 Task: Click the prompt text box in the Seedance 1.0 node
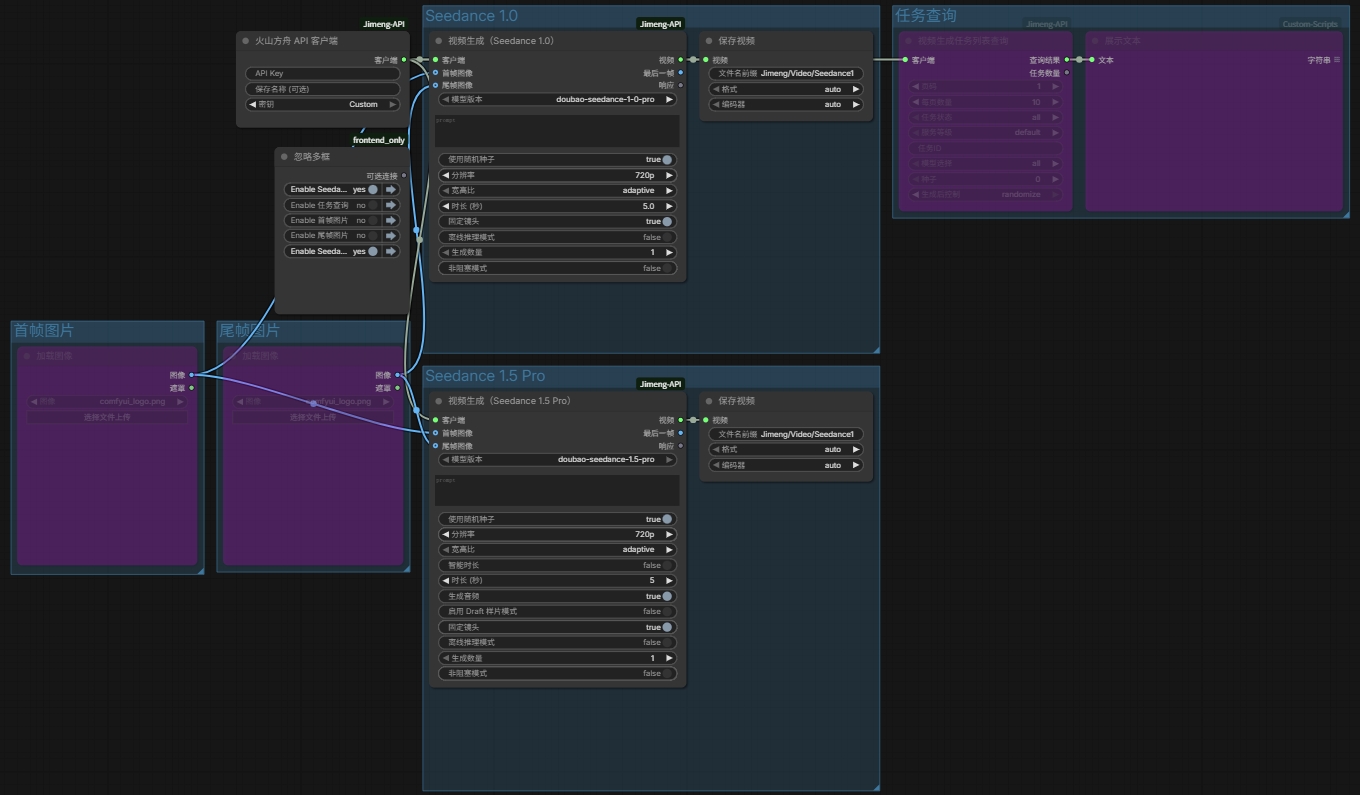557,131
